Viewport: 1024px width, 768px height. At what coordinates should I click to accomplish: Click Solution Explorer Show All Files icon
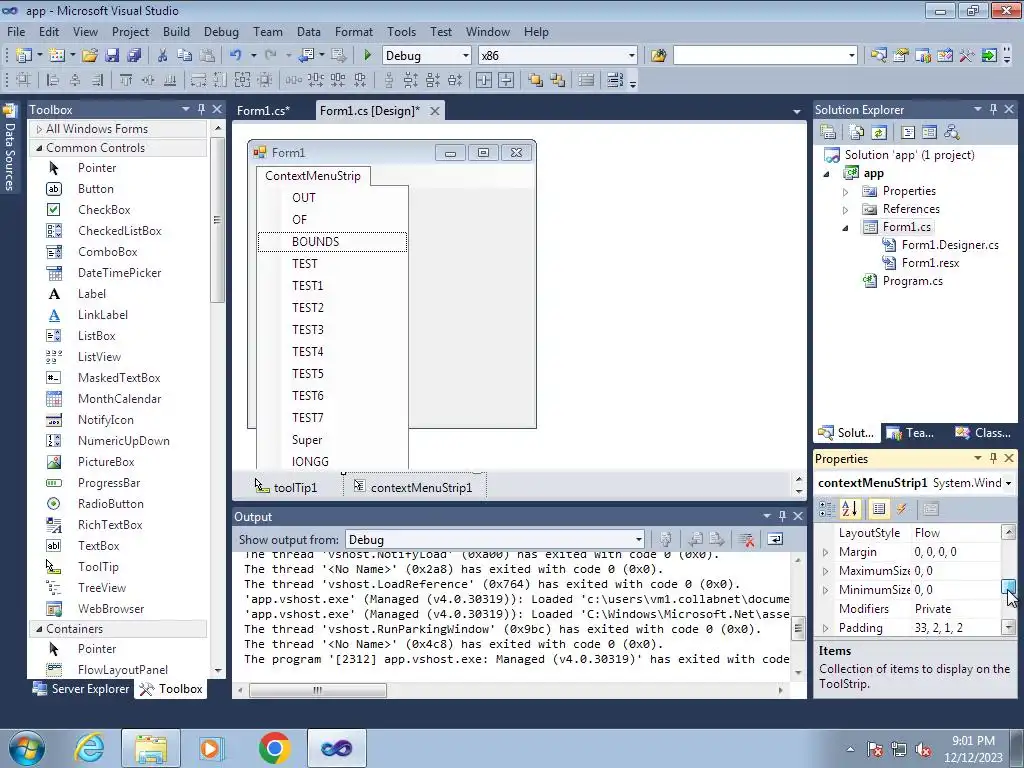coord(857,133)
